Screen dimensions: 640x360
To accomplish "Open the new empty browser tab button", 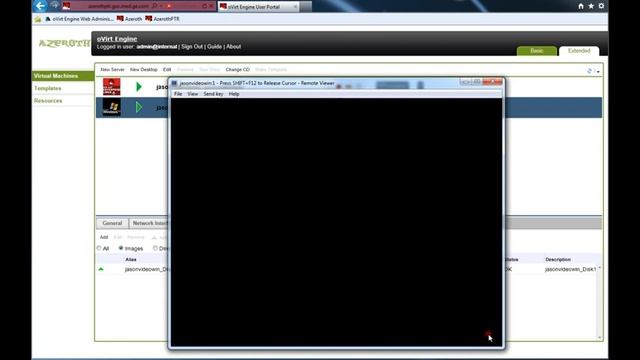I will click(x=306, y=7).
